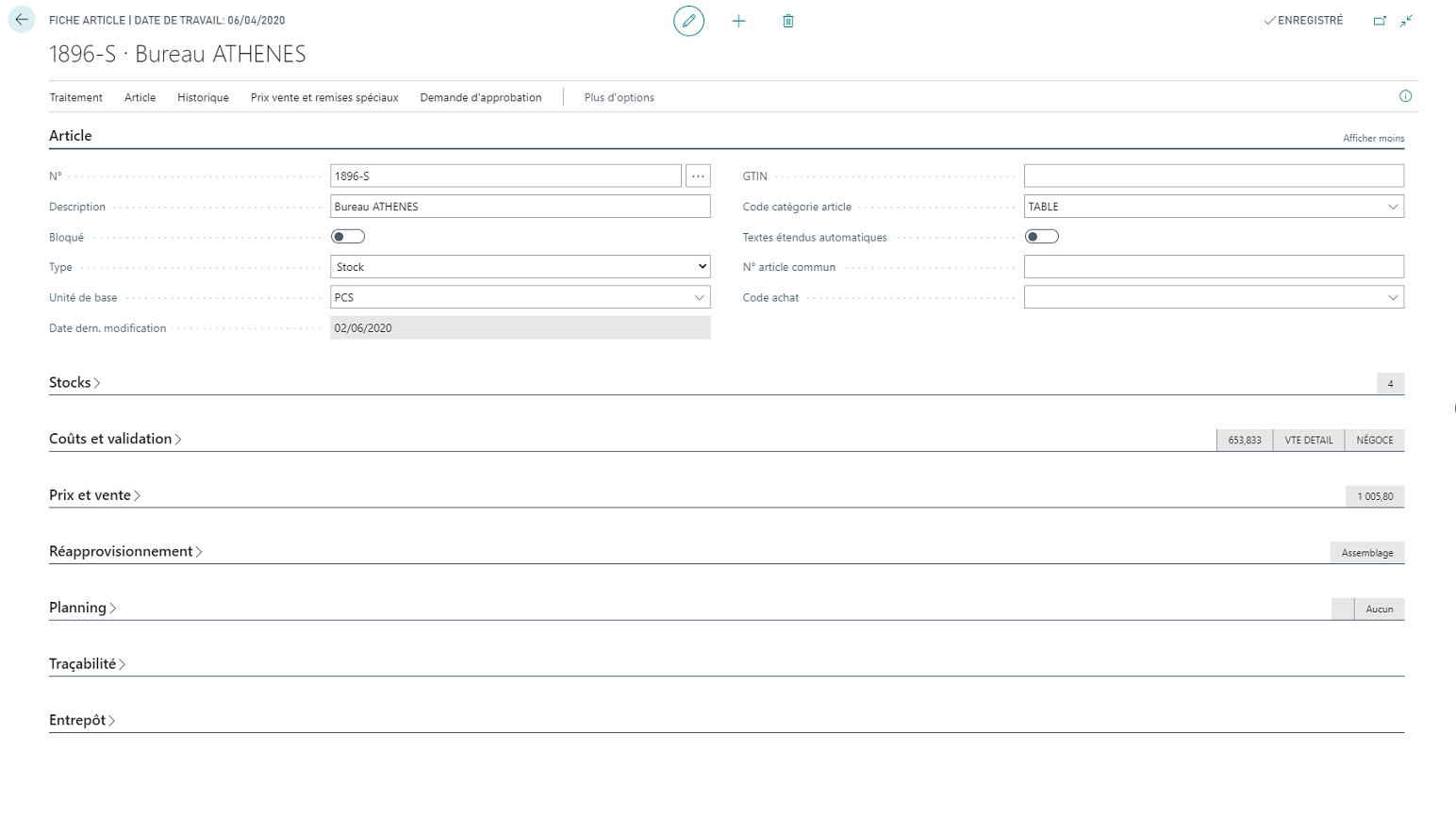This screenshot has width=1456, height=819.
Task: Click Date dern. modification value 02/06/2020
Action: [521, 327]
